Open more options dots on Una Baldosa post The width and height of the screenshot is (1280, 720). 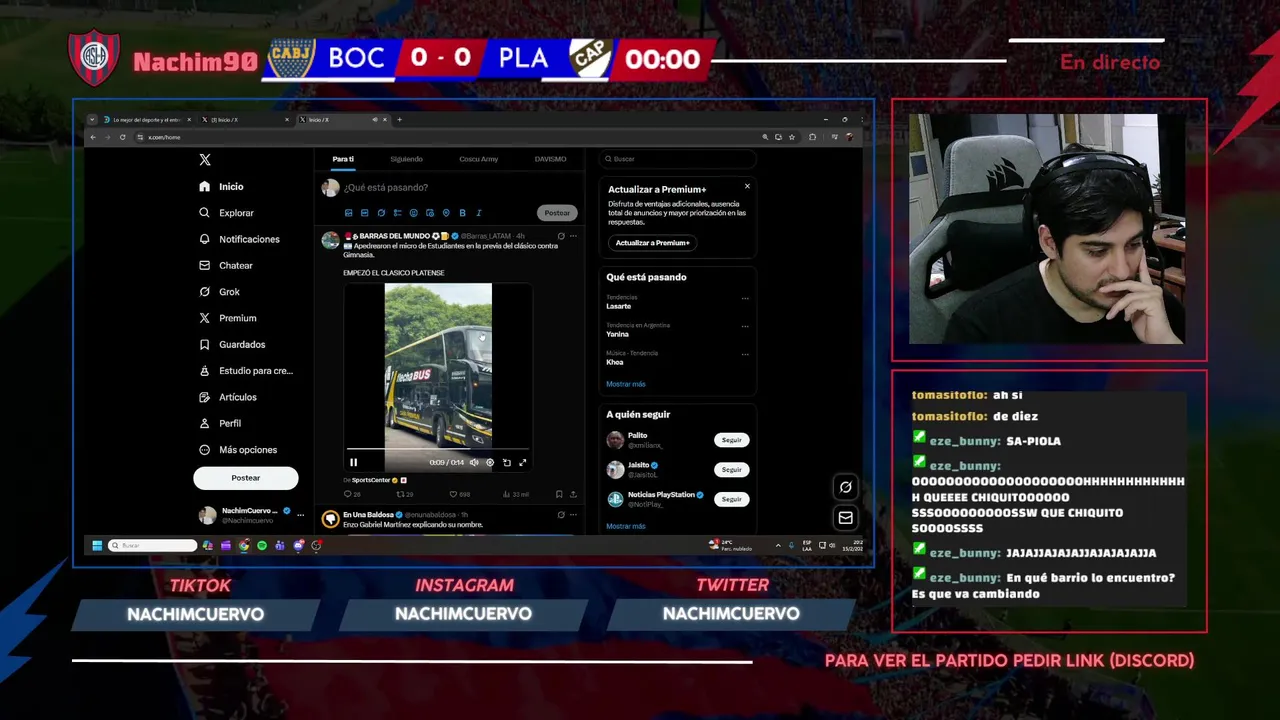pos(573,515)
